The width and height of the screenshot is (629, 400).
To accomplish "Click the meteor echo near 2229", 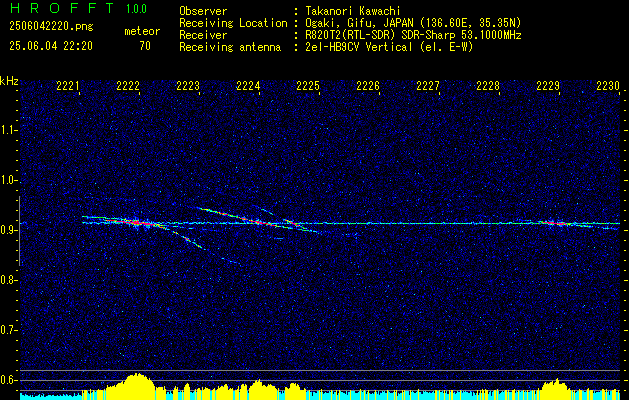I will (x=556, y=223).
